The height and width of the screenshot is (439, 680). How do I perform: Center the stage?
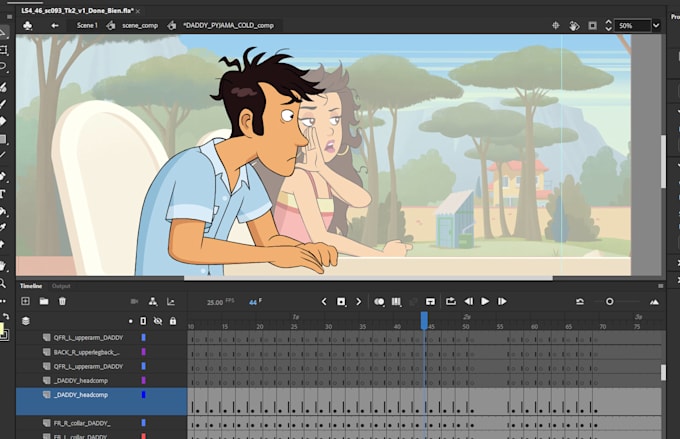coord(556,26)
